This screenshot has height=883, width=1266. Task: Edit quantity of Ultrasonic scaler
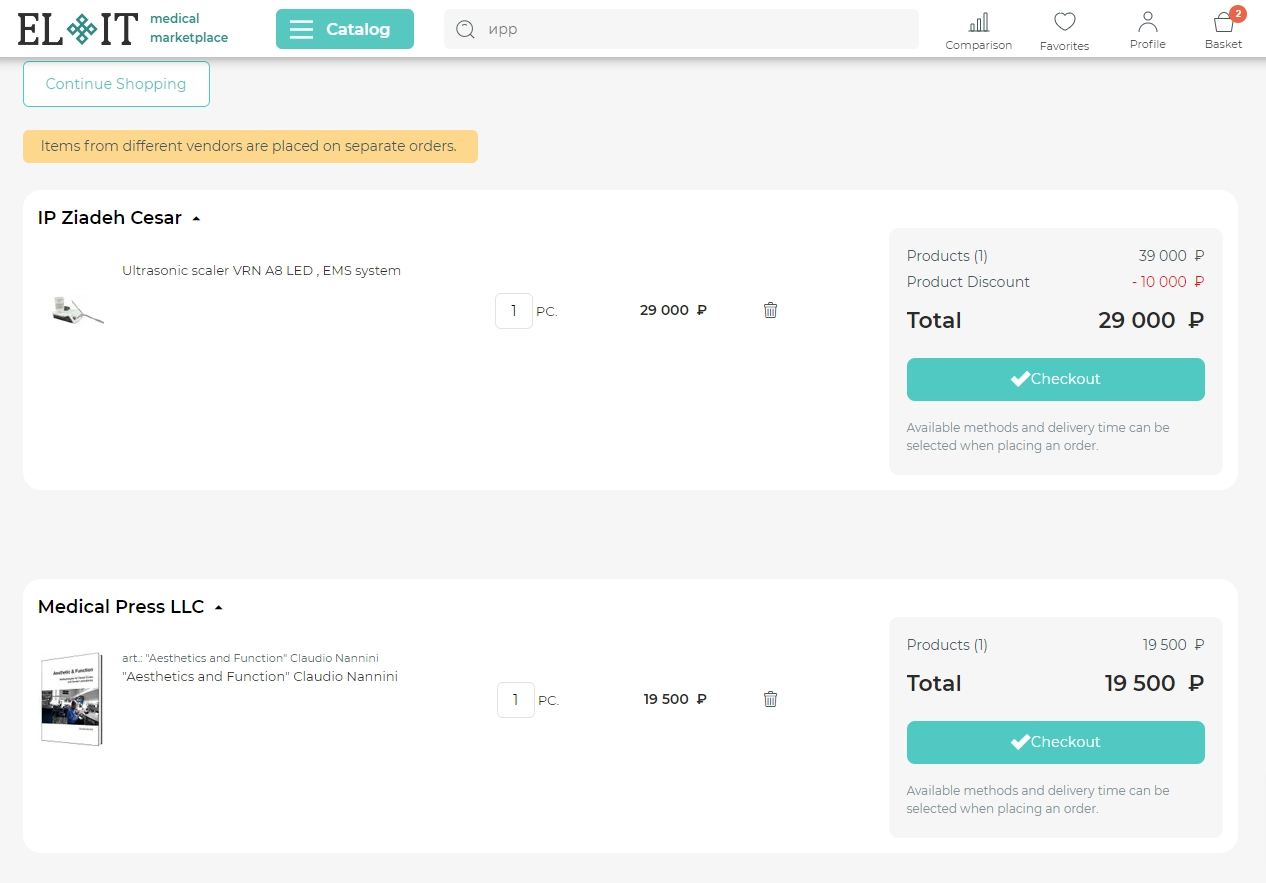(514, 310)
